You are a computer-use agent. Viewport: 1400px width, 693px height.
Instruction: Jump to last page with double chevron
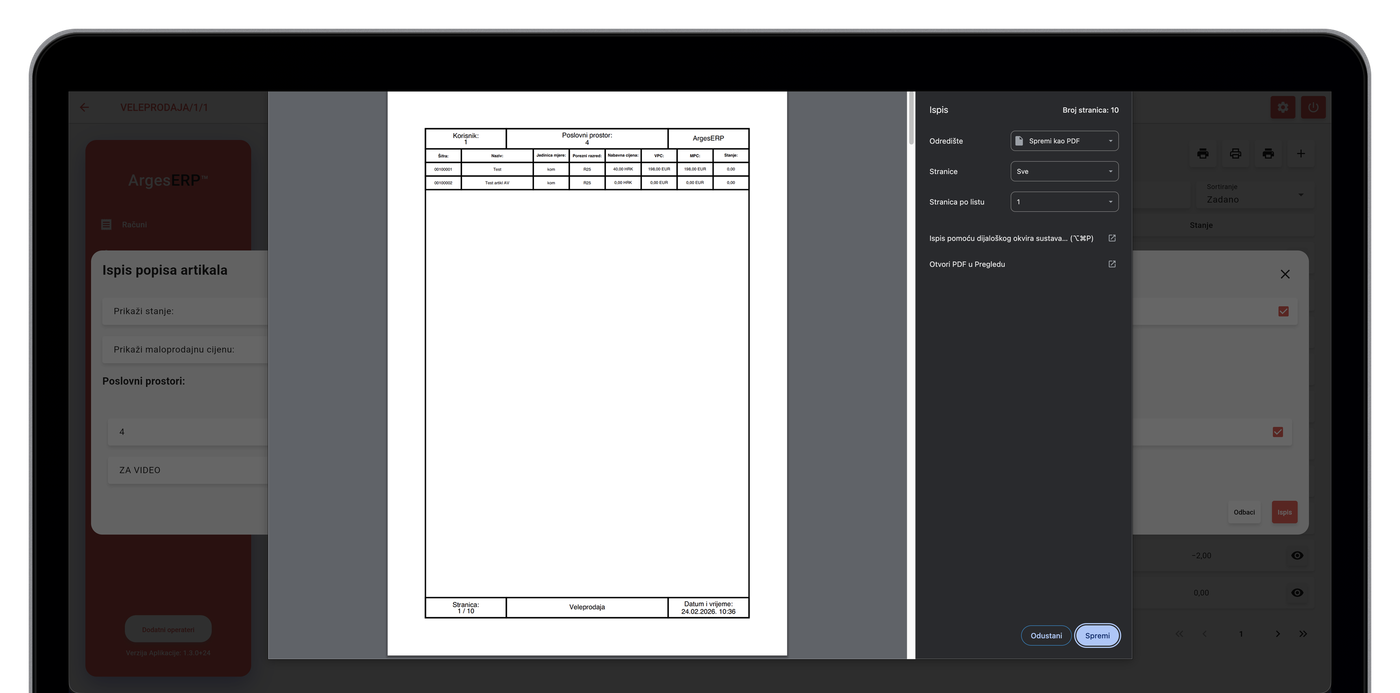(1303, 634)
